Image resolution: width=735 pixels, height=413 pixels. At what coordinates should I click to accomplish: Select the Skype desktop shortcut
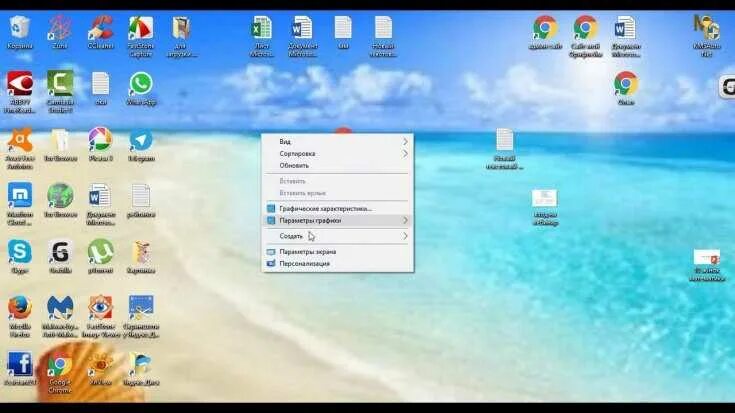20,252
